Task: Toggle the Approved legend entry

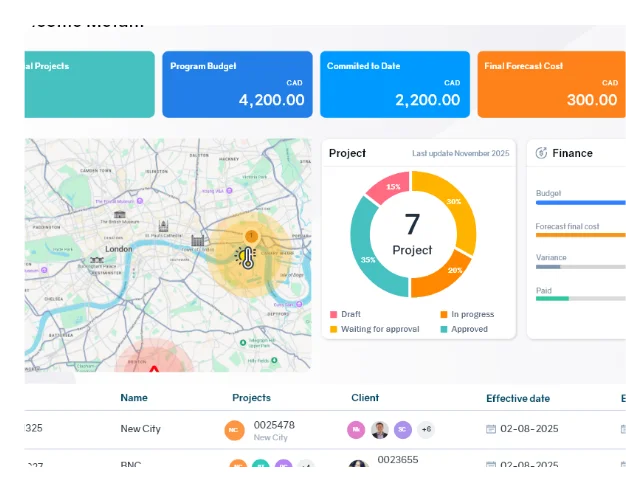Action: click(x=464, y=329)
